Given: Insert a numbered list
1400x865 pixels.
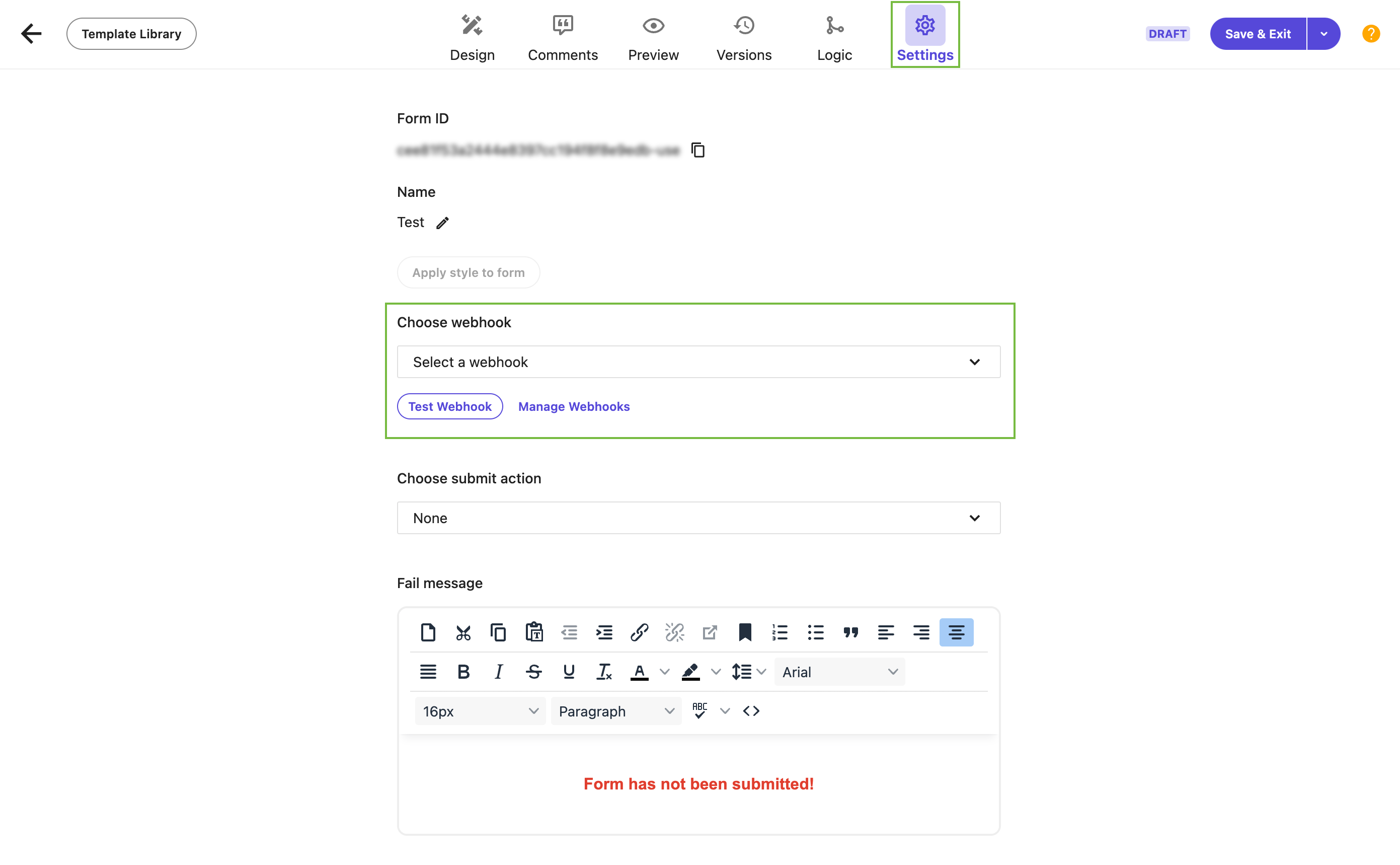Looking at the screenshot, I should 780,632.
